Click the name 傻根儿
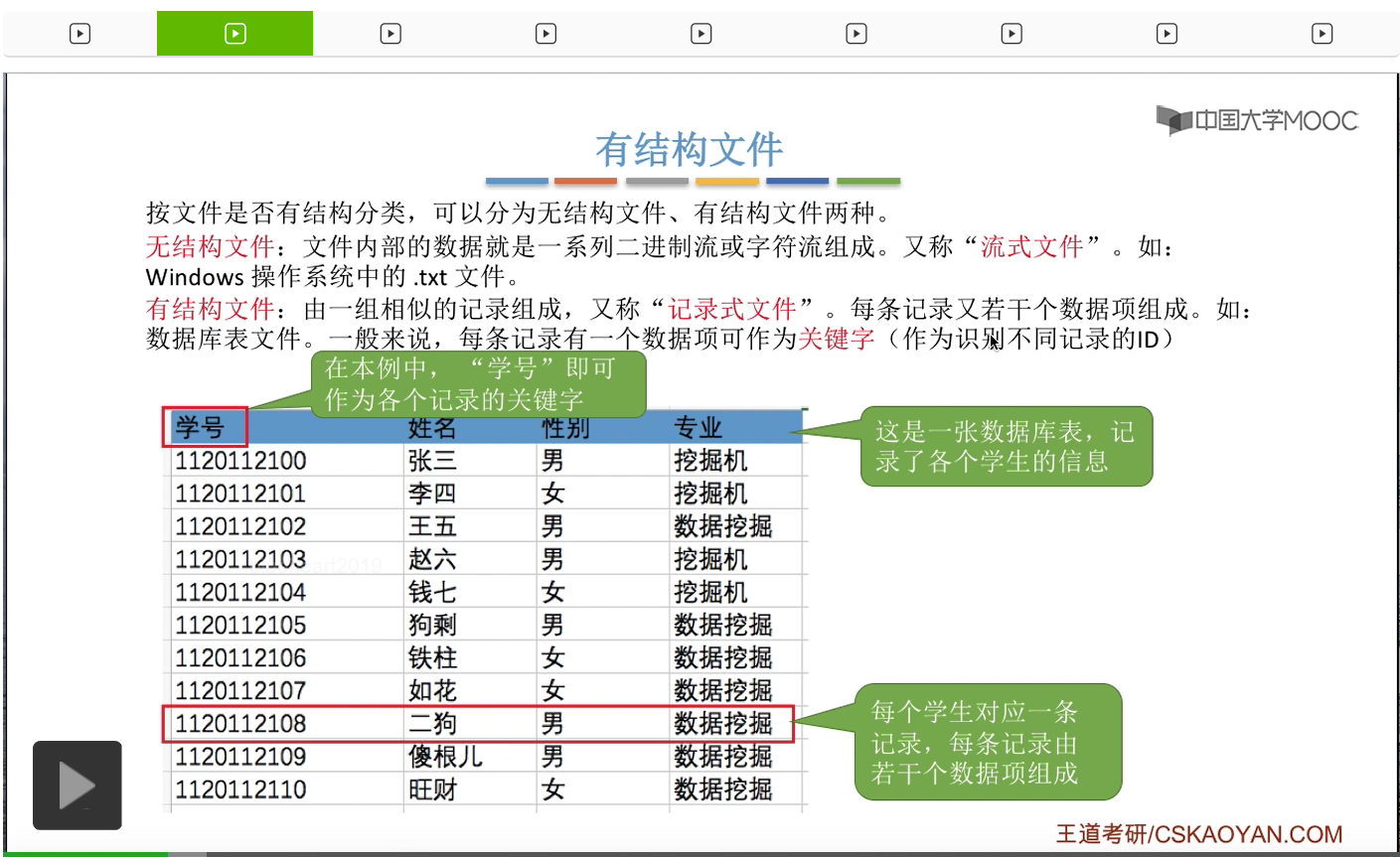This screenshot has height=857, width=1400. 445,756
